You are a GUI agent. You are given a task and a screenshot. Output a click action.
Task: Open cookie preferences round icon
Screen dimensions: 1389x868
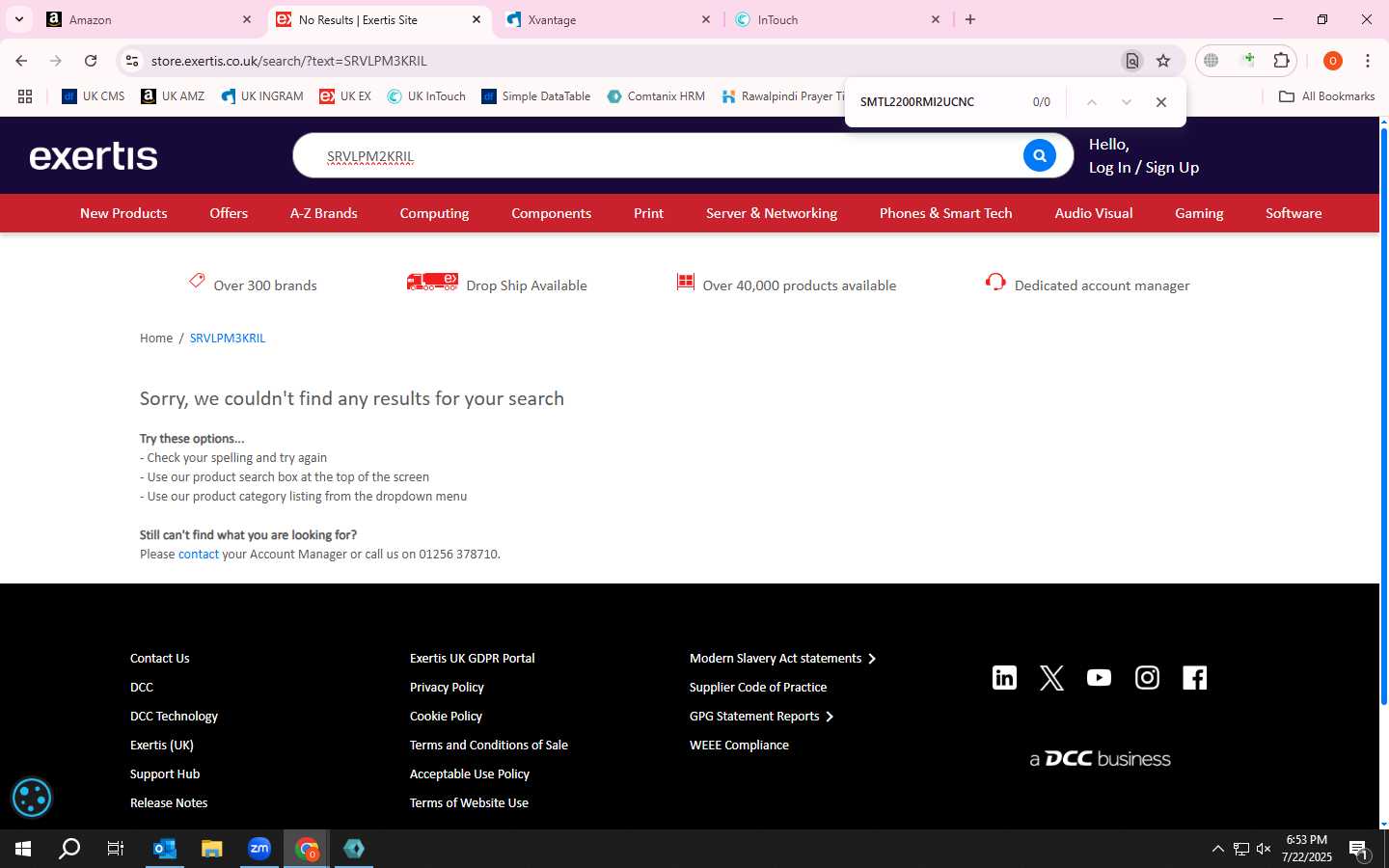pyautogui.click(x=31, y=798)
